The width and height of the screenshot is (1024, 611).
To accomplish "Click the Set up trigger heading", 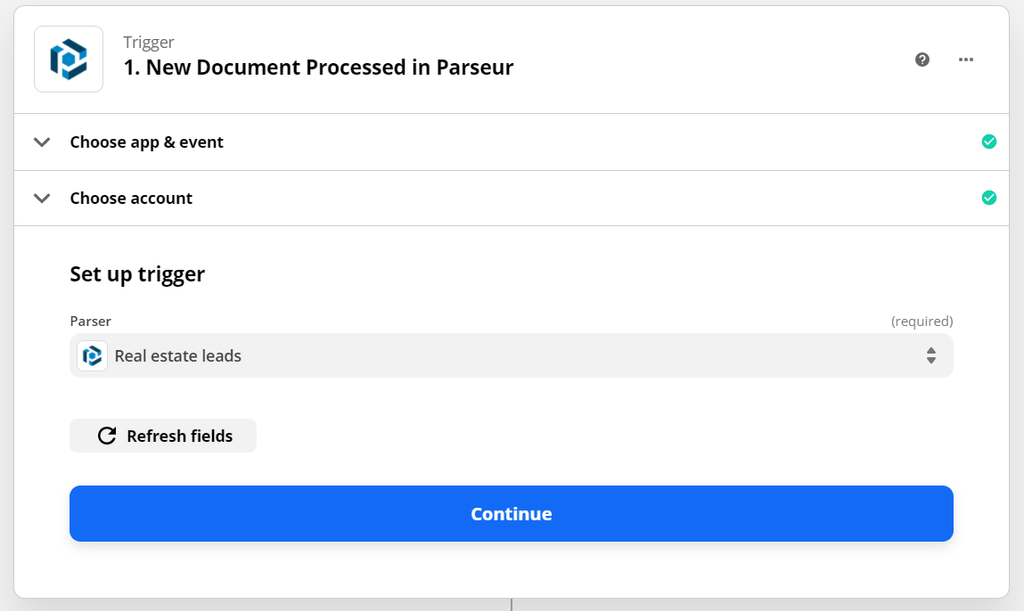I will [137, 273].
